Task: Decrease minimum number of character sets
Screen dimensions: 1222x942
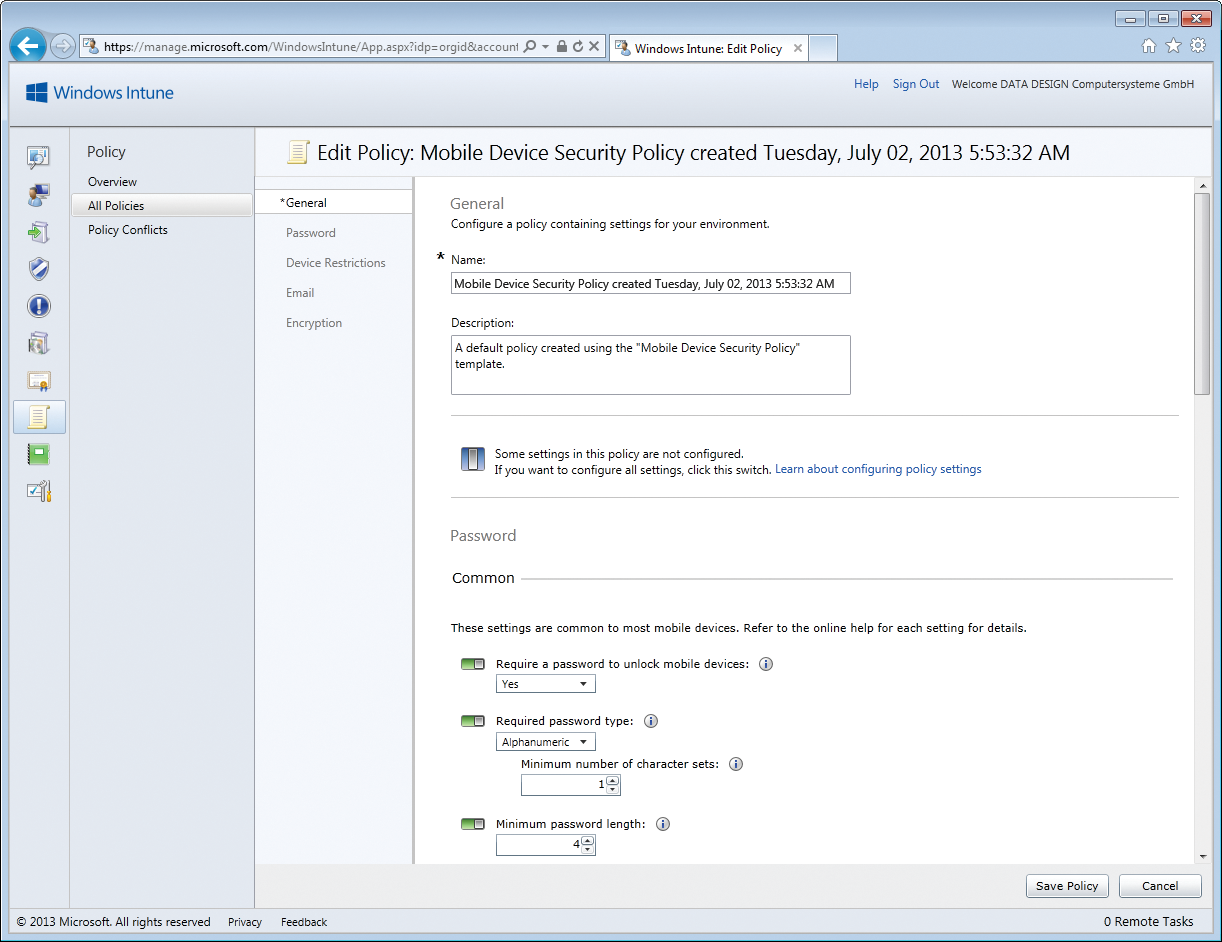Action: tap(613, 790)
